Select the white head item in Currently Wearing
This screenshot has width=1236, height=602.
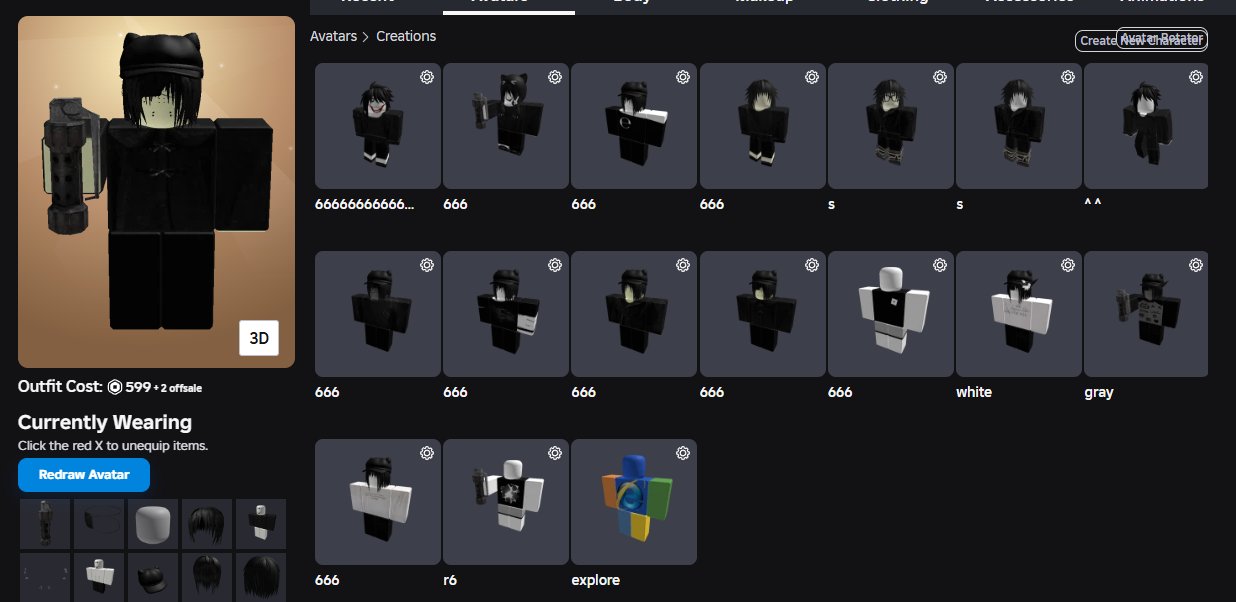pos(153,524)
